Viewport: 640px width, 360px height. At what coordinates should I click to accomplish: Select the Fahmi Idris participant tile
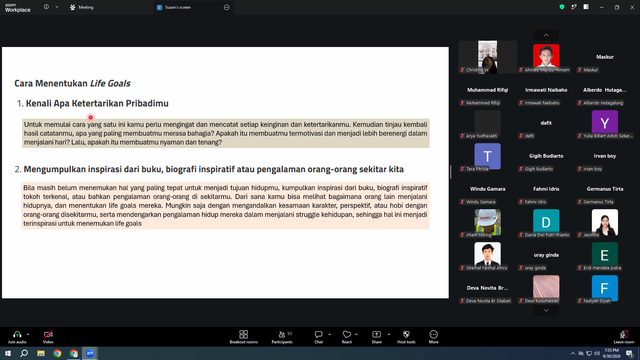[546, 189]
